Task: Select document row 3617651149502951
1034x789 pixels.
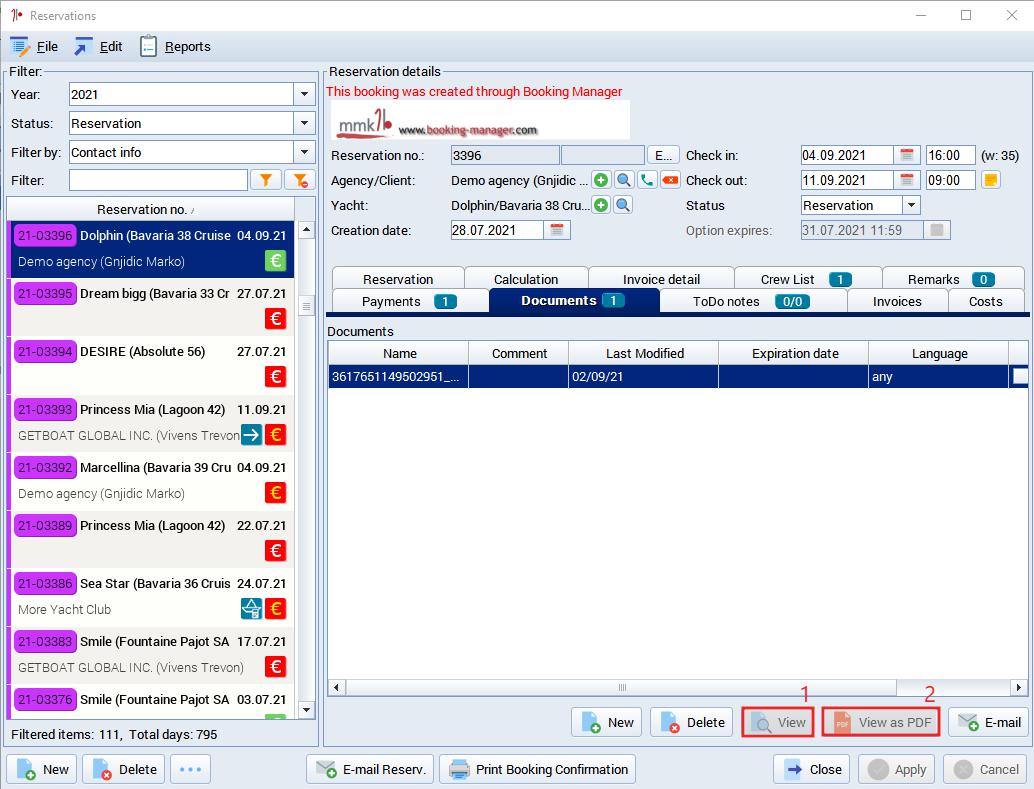Action: [x=679, y=377]
